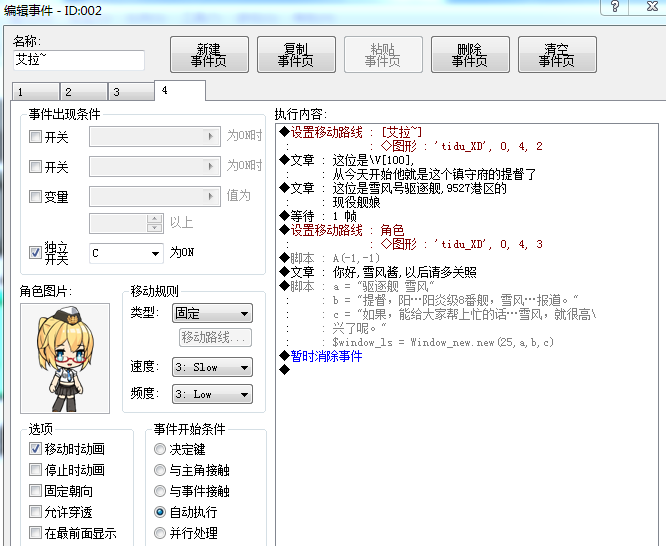Select the command line 等待 : 1 帧
666x546 pixels.
(x=318, y=216)
